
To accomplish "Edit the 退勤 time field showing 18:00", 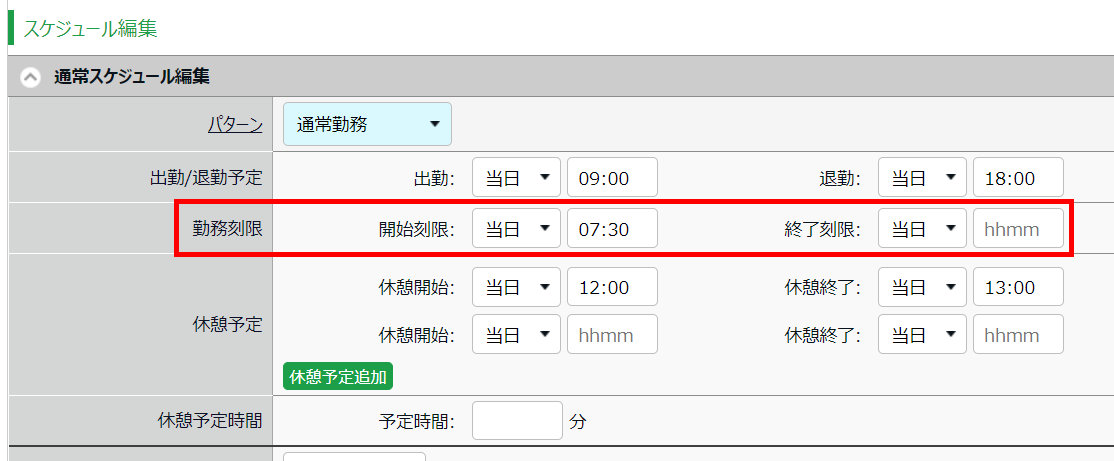I will tap(1017, 178).
